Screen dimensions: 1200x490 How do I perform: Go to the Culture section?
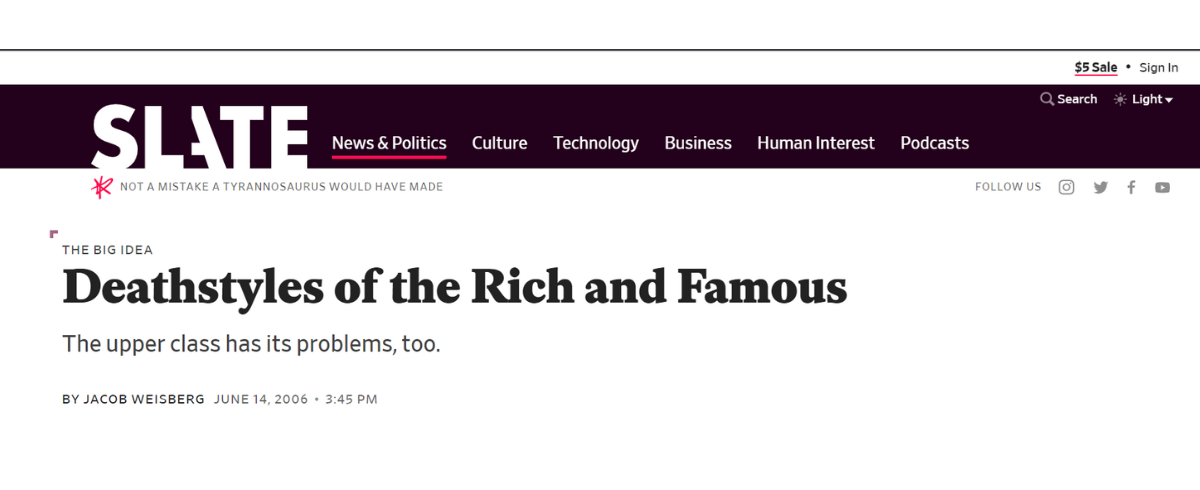click(499, 143)
